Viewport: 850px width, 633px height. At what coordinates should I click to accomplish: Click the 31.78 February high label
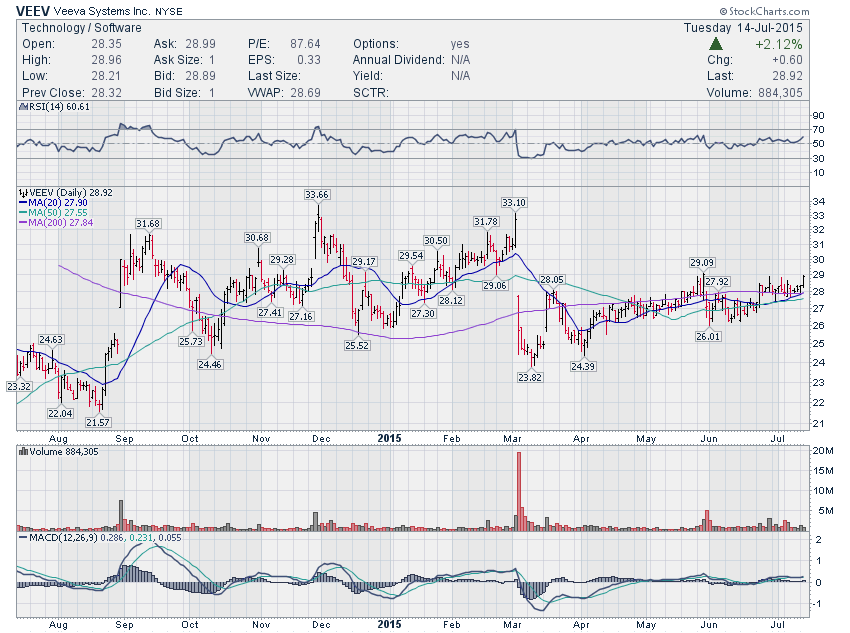pyautogui.click(x=486, y=221)
